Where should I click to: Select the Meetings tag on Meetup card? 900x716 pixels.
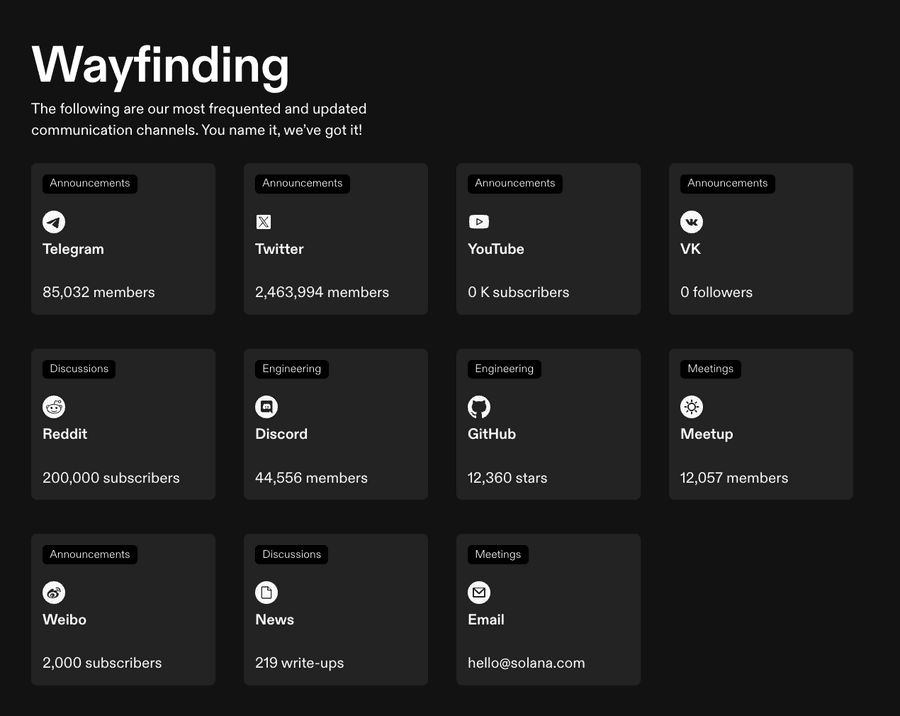coord(710,369)
